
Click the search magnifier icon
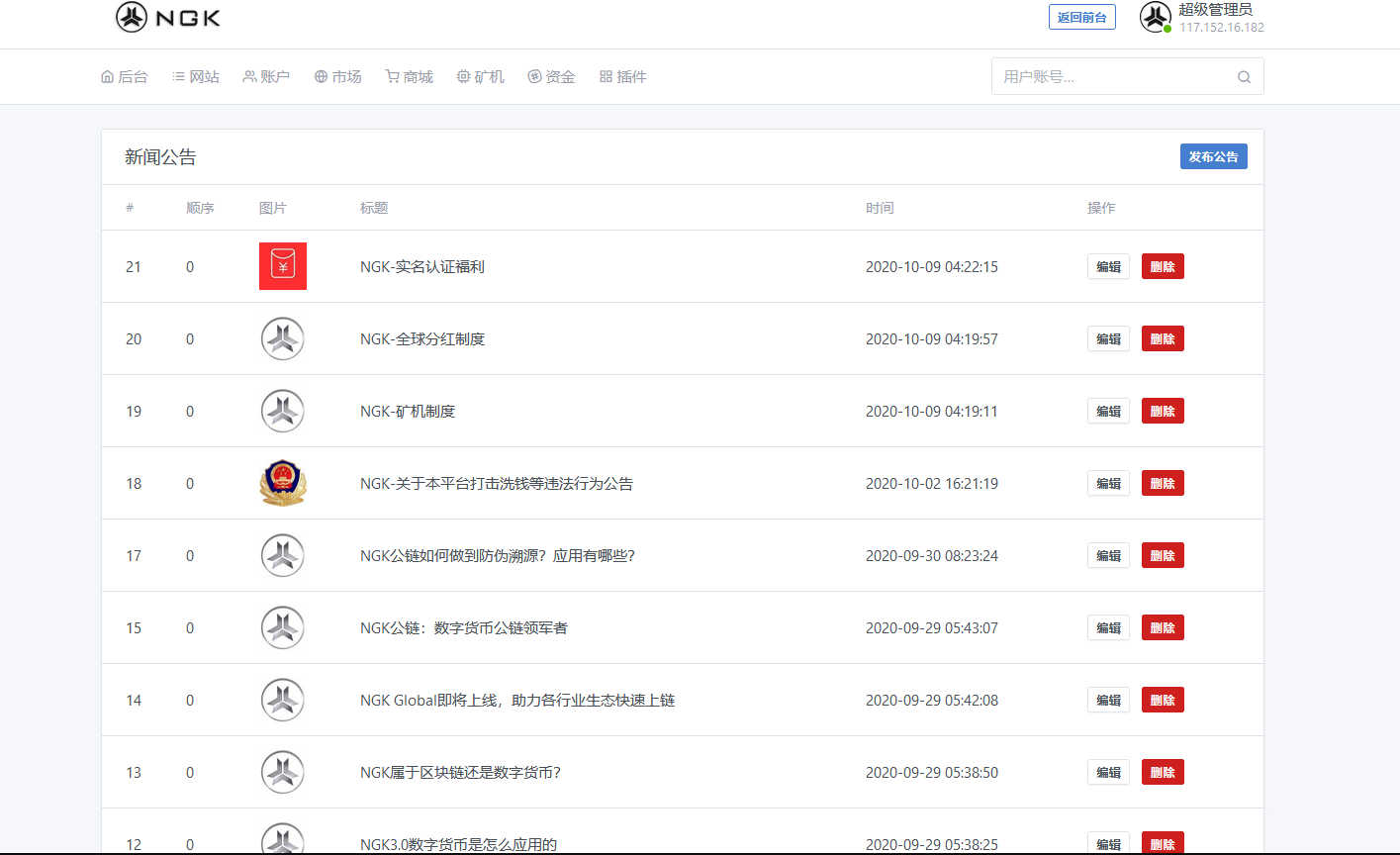tap(1244, 77)
